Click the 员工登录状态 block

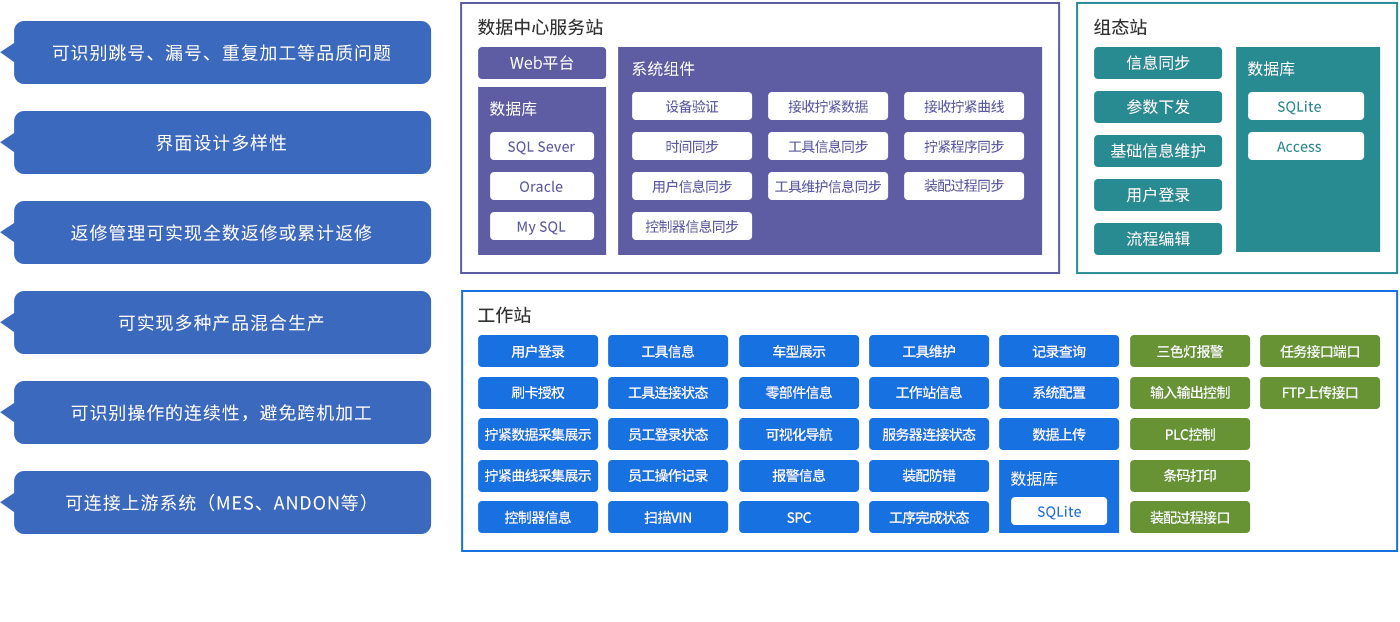[x=668, y=434]
